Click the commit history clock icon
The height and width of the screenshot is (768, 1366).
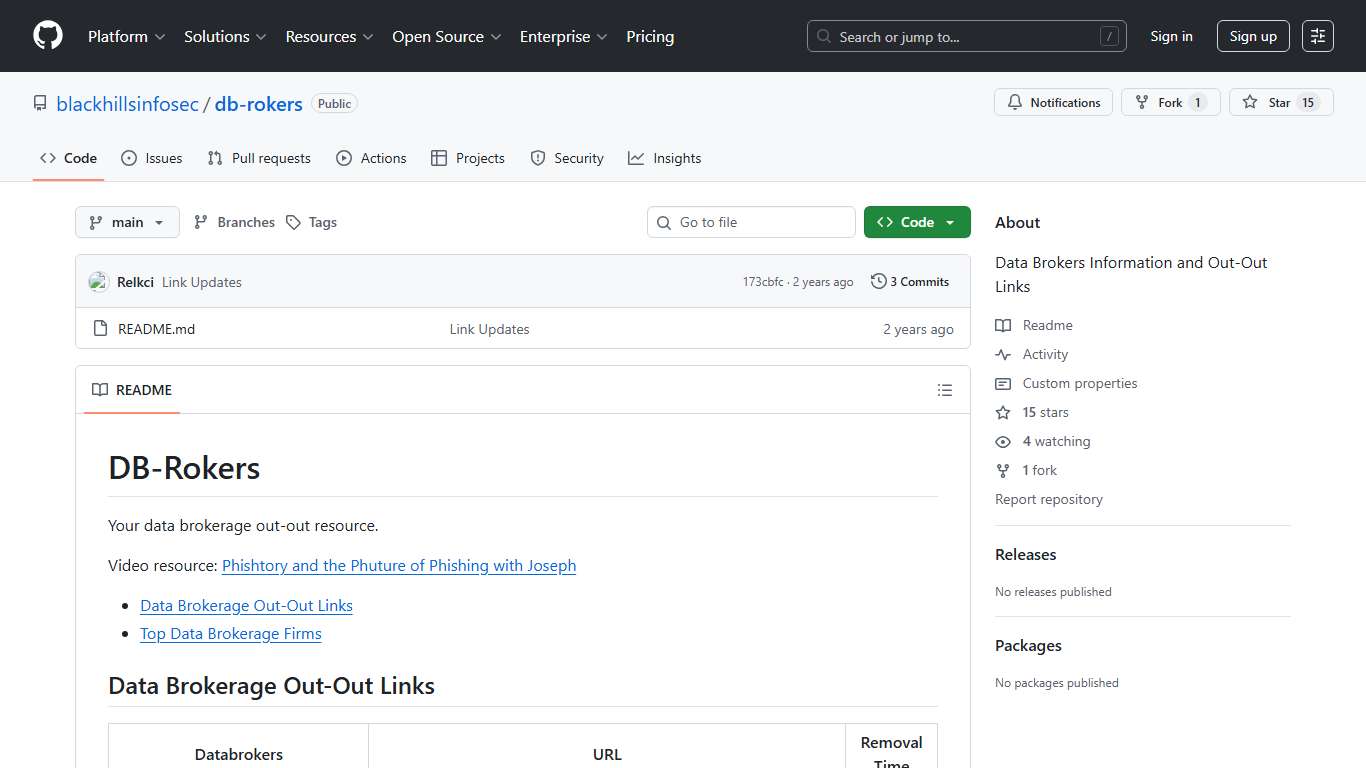[878, 281]
